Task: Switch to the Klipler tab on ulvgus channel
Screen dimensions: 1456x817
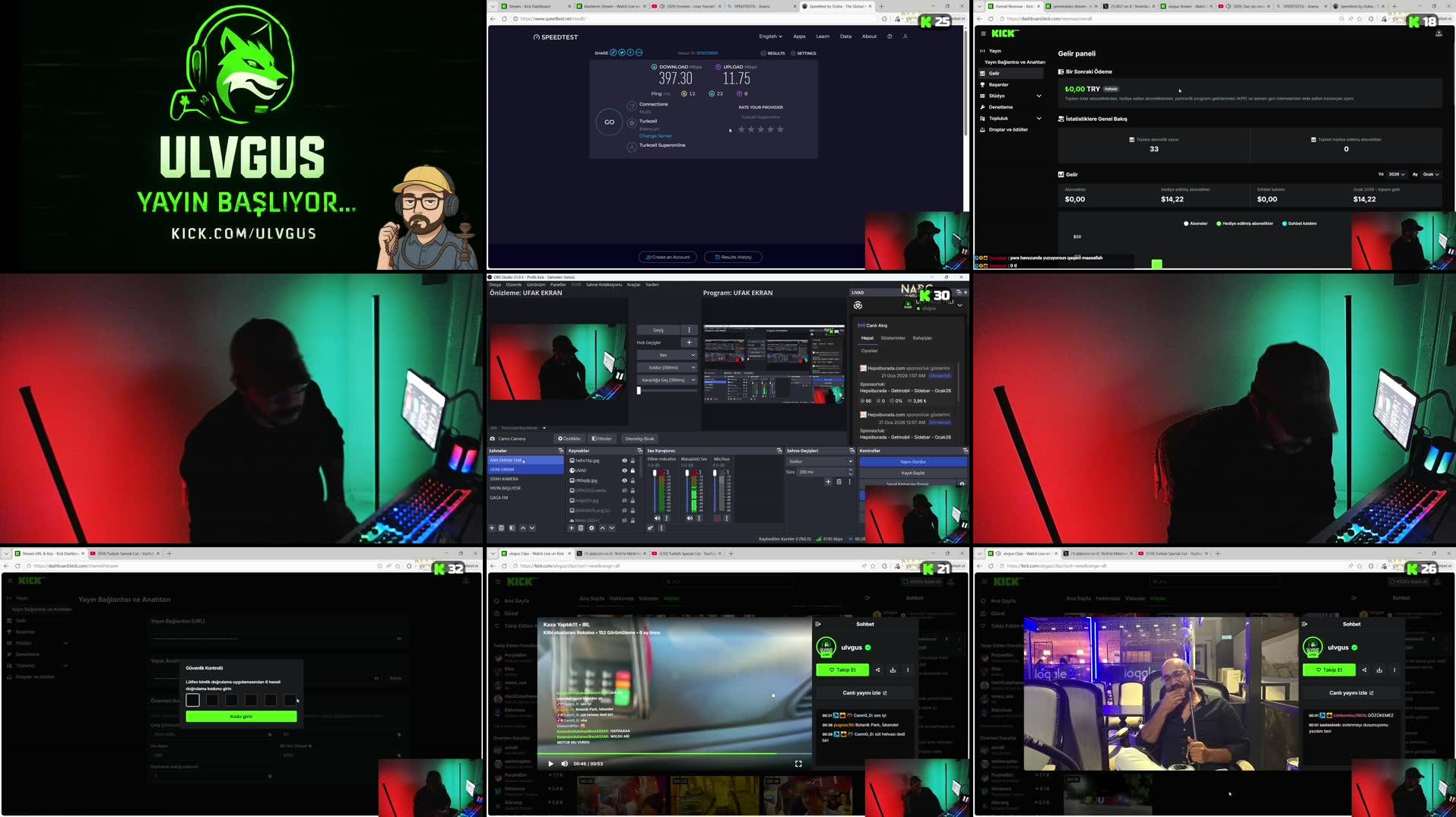Action: coord(672,598)
